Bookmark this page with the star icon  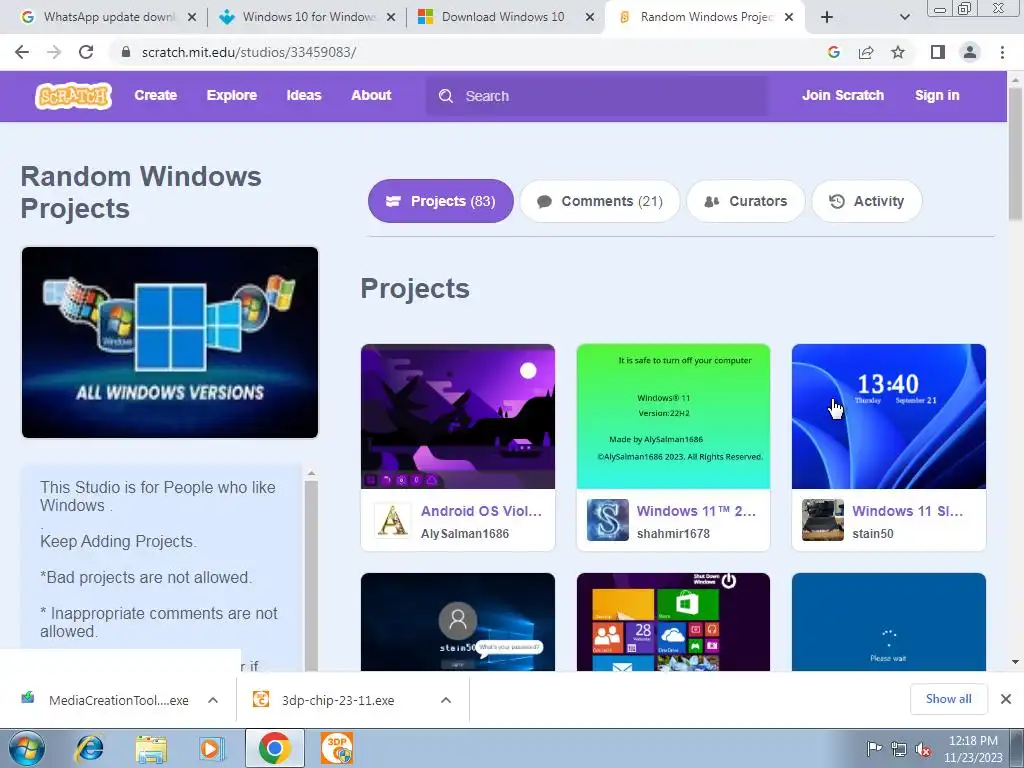[898, 52]
